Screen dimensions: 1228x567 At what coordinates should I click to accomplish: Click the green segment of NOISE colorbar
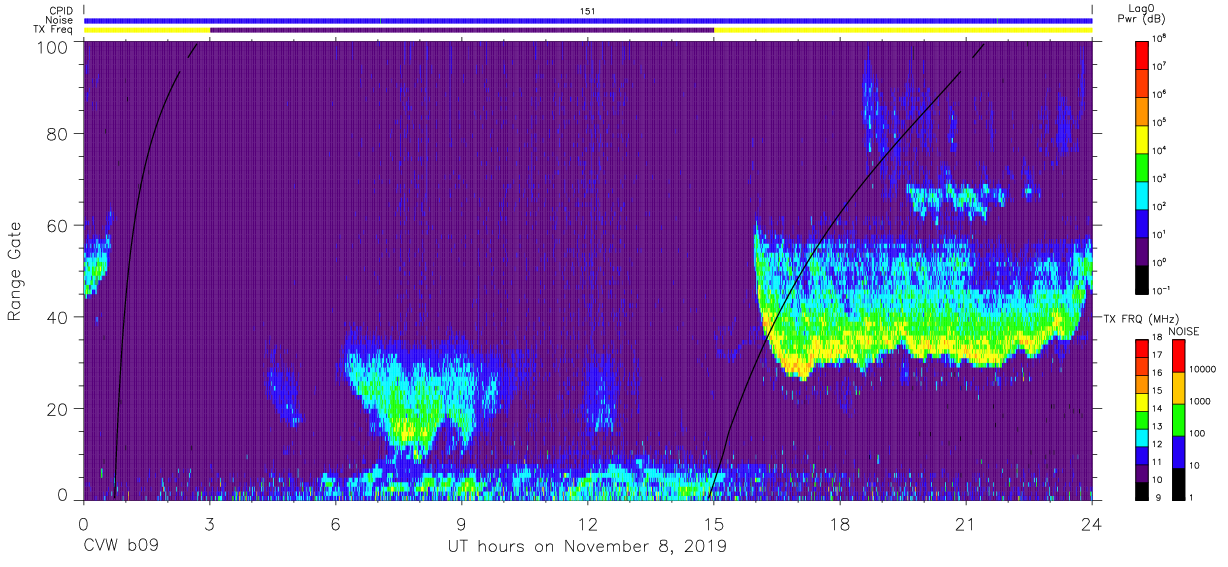tap(1180, 419)
